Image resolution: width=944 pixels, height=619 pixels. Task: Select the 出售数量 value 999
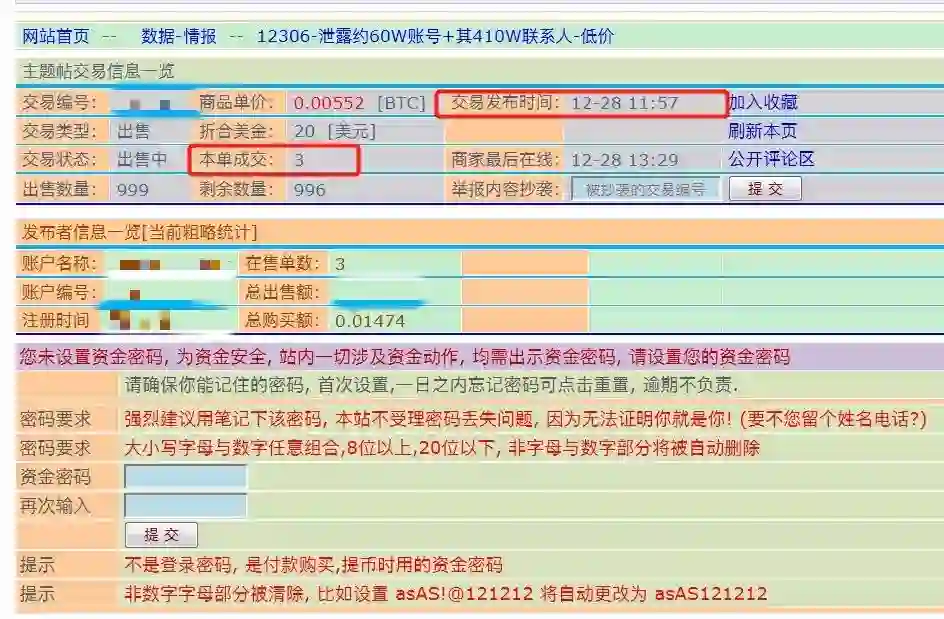pyautogui.click(x=132, y=190)
